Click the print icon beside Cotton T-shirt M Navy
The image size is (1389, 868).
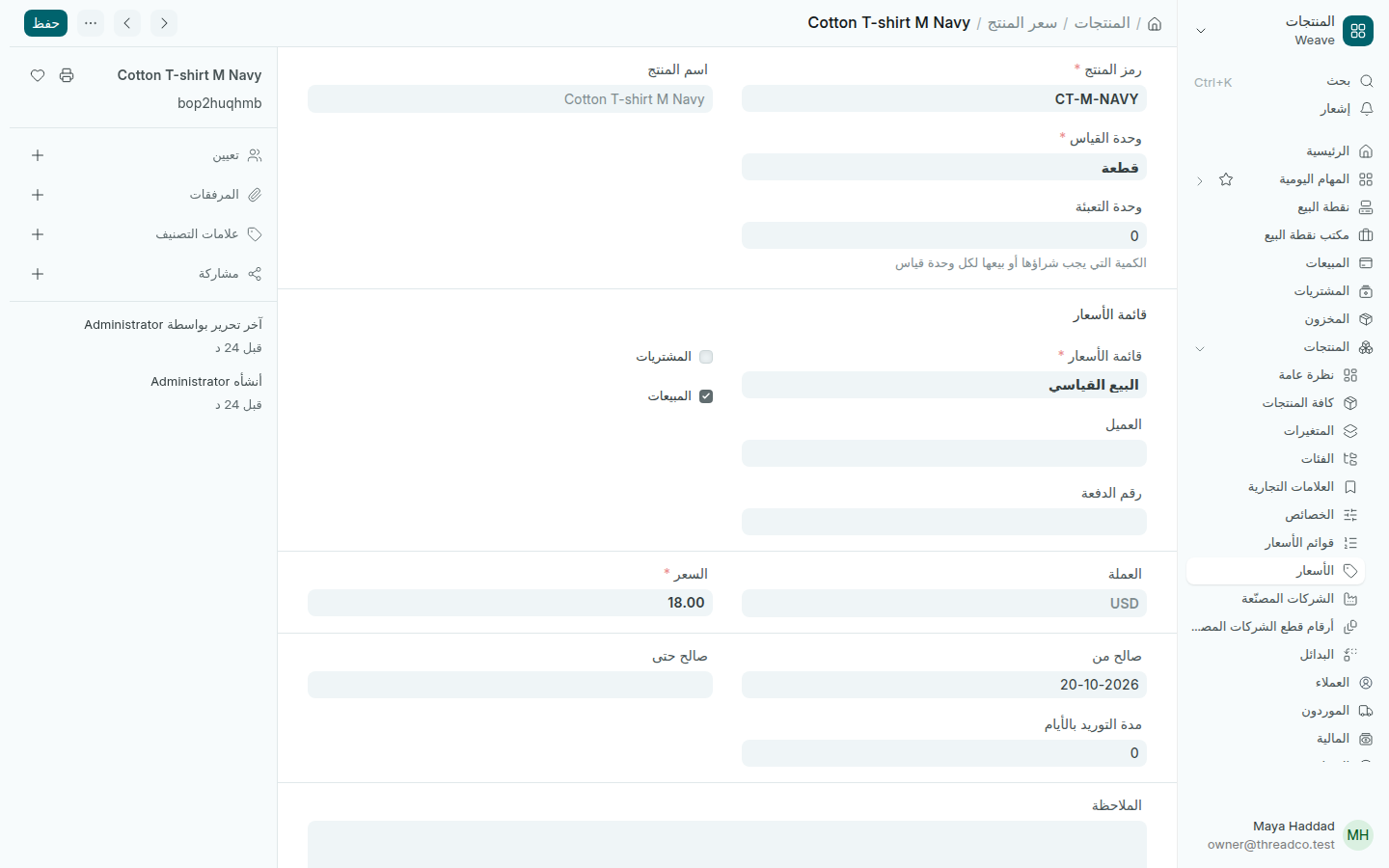coord(67,75)
